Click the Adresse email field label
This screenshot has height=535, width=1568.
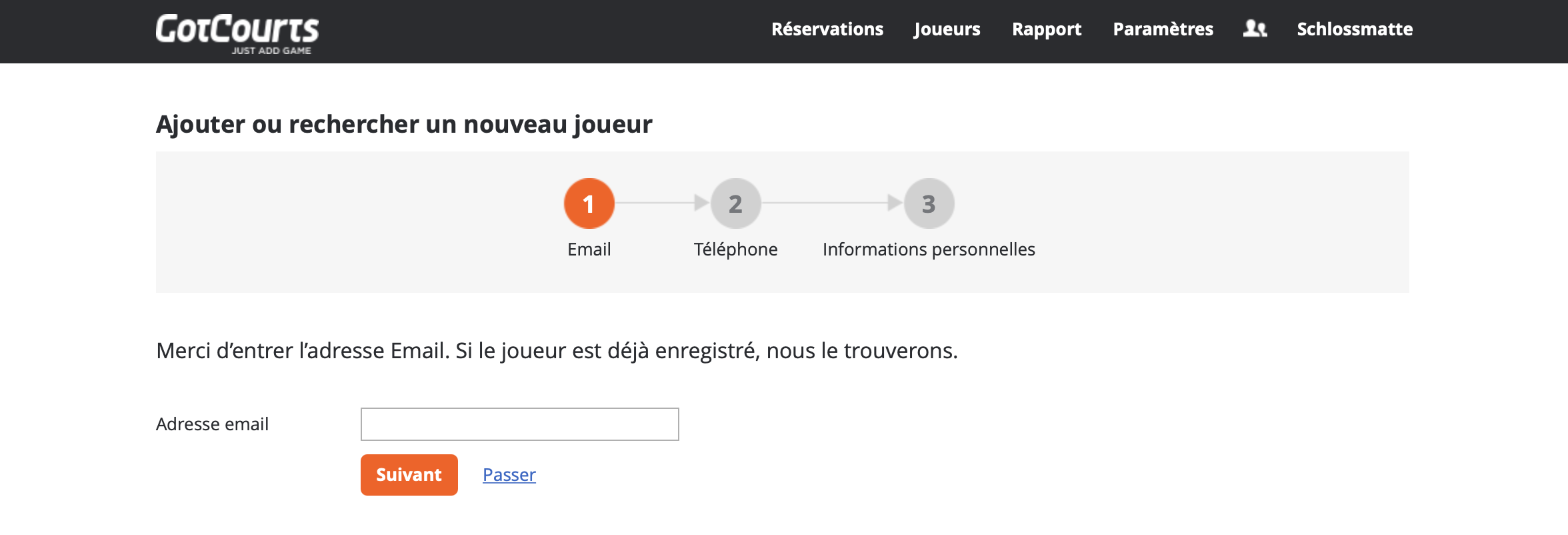tap(212, 424)
